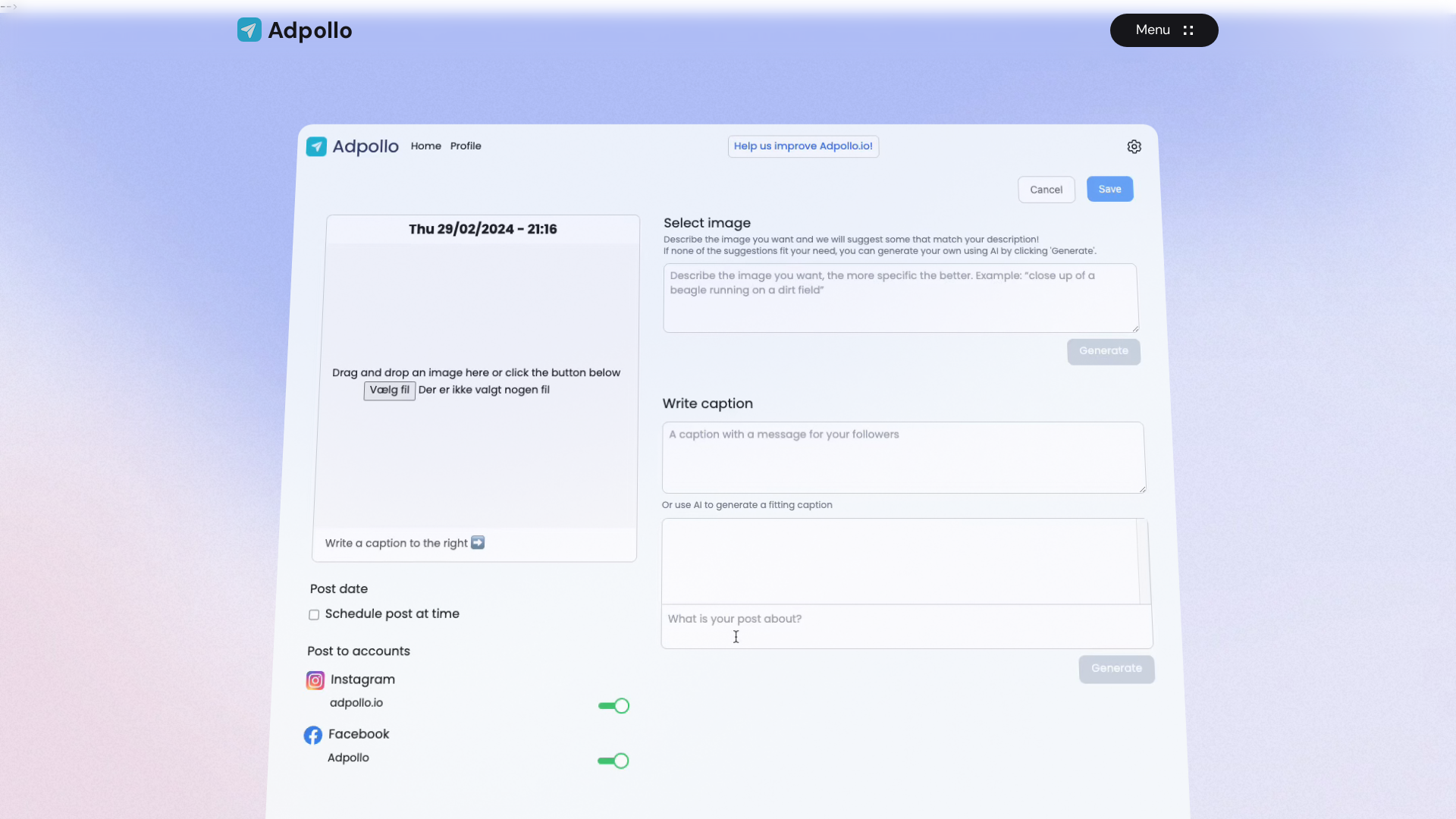Click Generate under Select image
Image resolution: width=1456 pixels, height=819 pixels.
pyautogui.click(x=1103, y=351)
